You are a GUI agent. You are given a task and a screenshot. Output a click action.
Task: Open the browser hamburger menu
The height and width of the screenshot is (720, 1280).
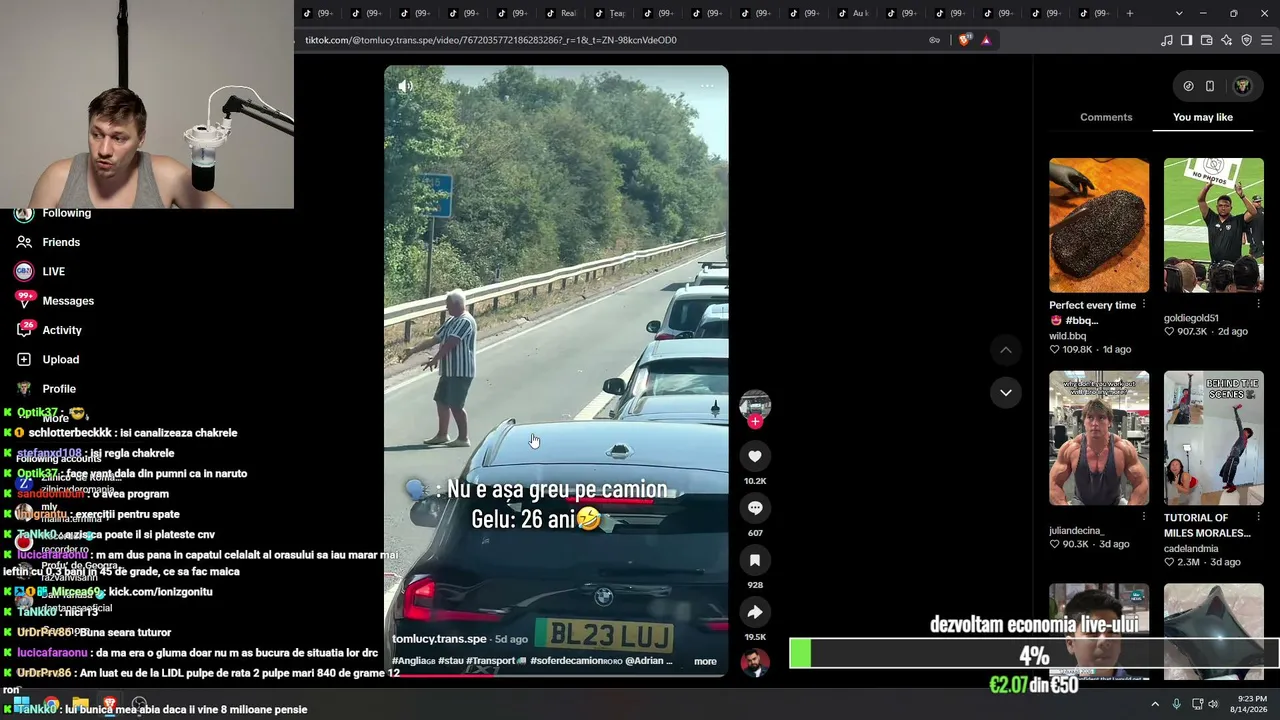pyautogui.click(x=1268, y=40)
